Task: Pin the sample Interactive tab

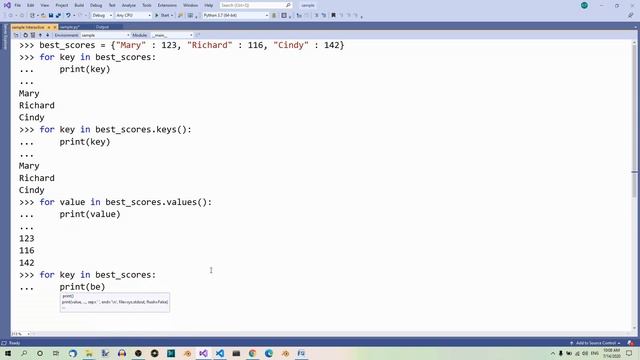Action: tap(49, 27)
